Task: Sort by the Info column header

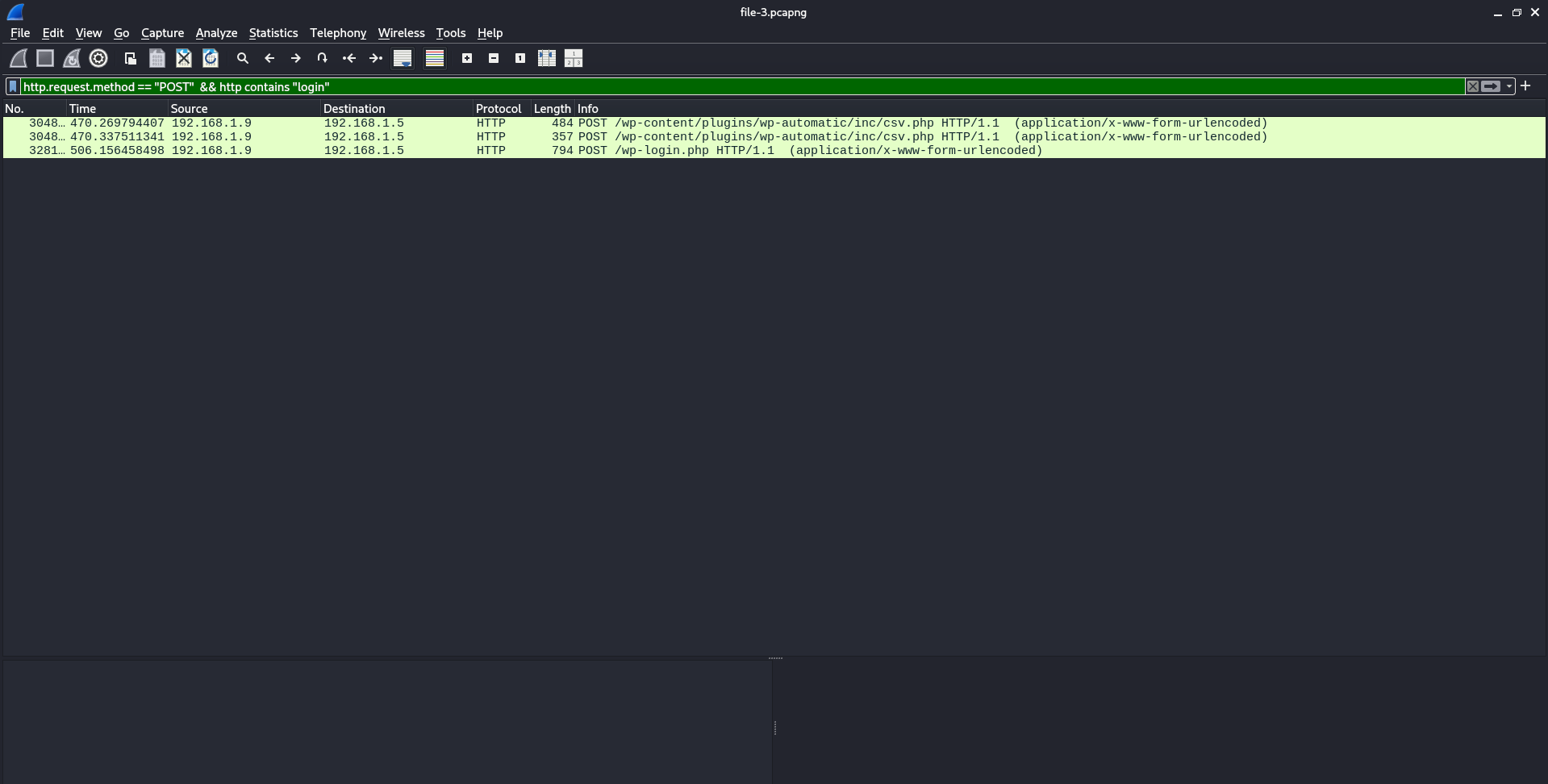Action: point(1060,108)
